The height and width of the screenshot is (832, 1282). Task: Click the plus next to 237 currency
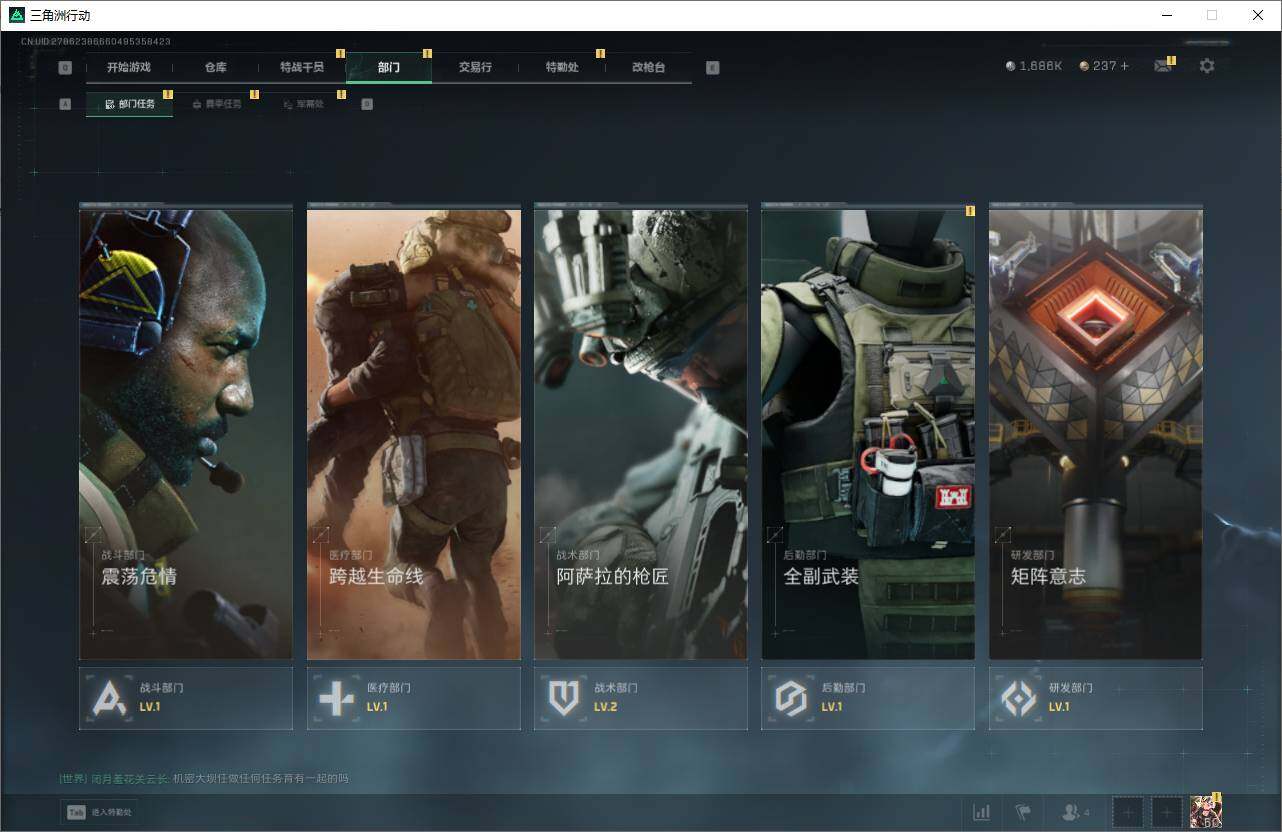coord(1124,66)
